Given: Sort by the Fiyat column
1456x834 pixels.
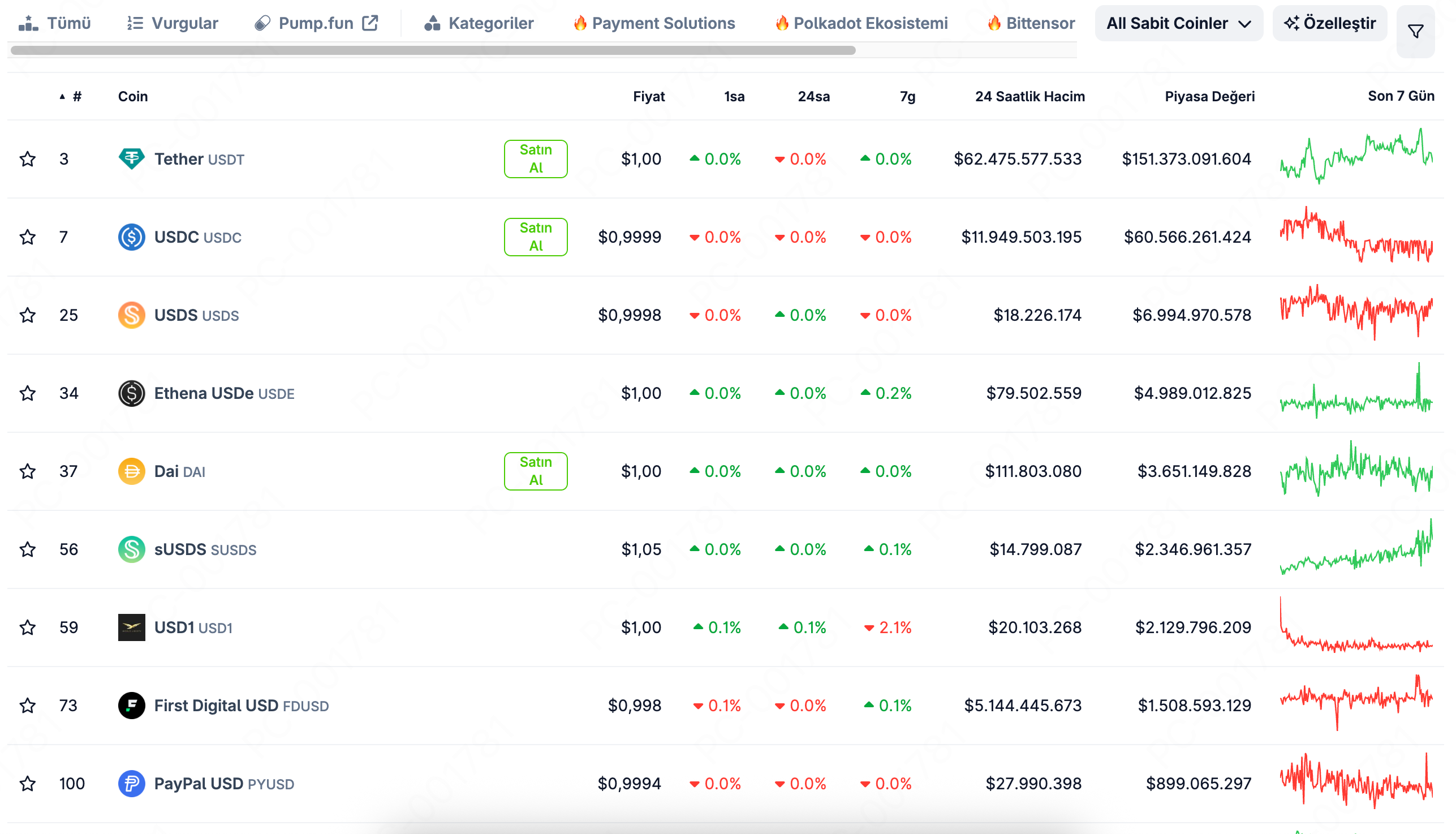Looking at the screenshot, I should (648, 96).
